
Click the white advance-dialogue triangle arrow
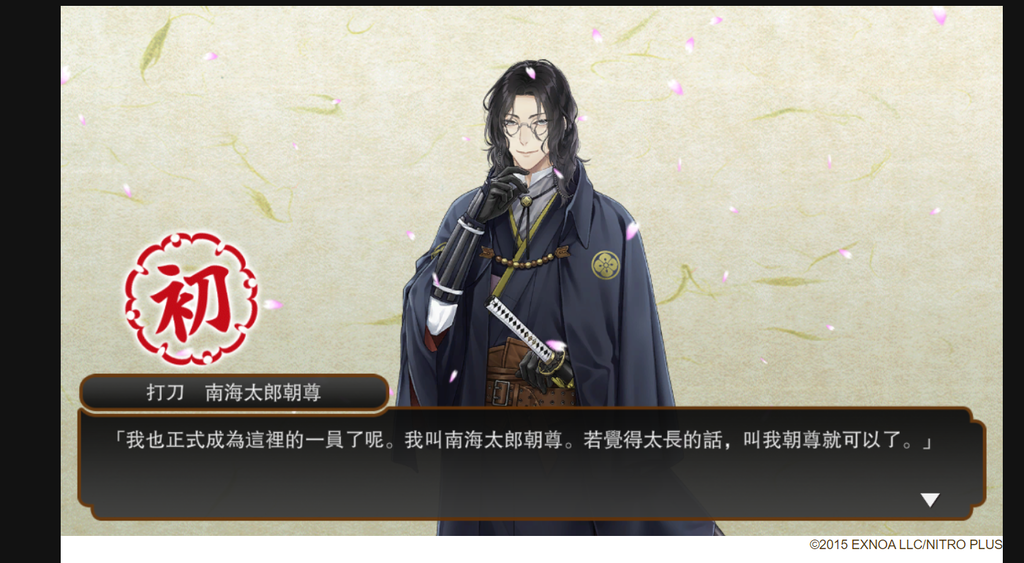pyautogui.click(x=929, y=500)
